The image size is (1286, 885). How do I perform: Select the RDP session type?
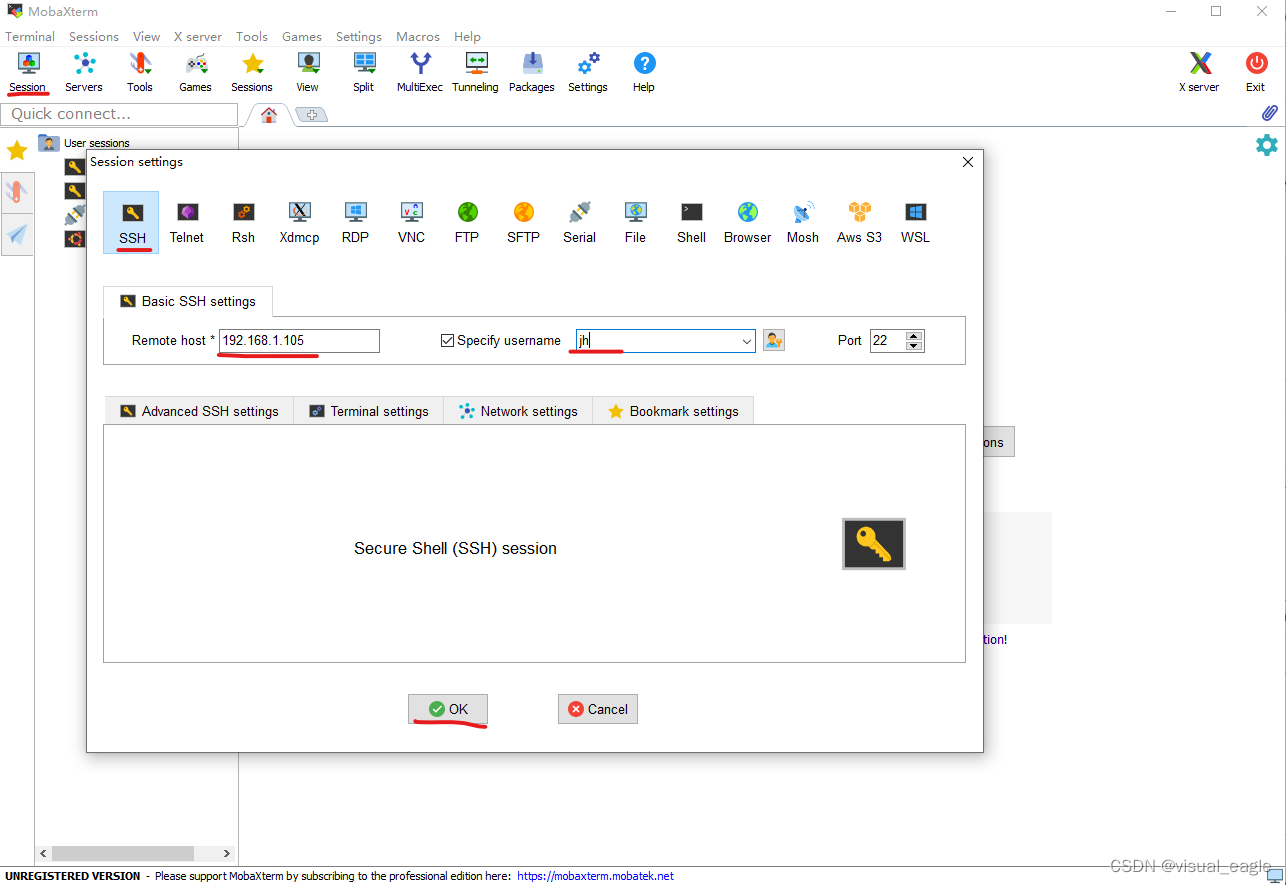click(x=355, y=222)
